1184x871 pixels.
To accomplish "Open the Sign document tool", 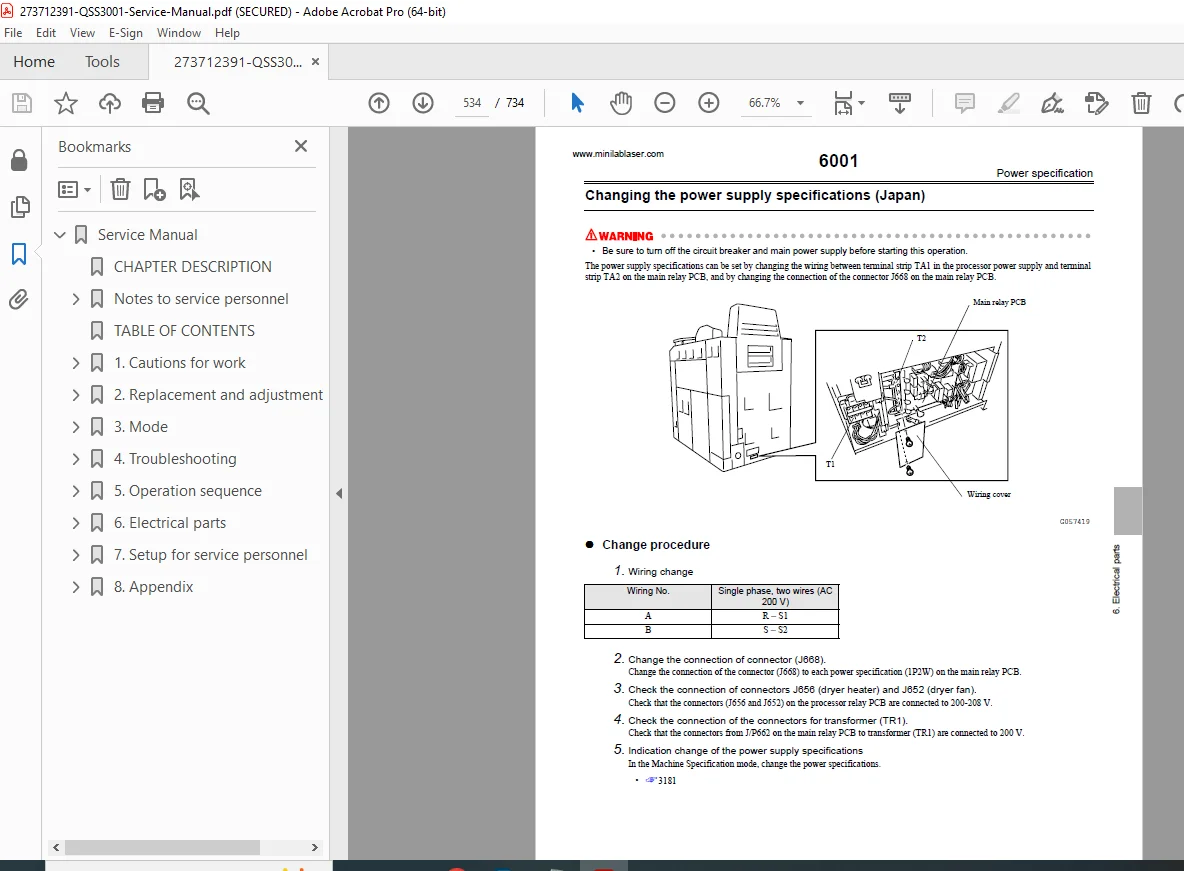I will point(1052,103).
